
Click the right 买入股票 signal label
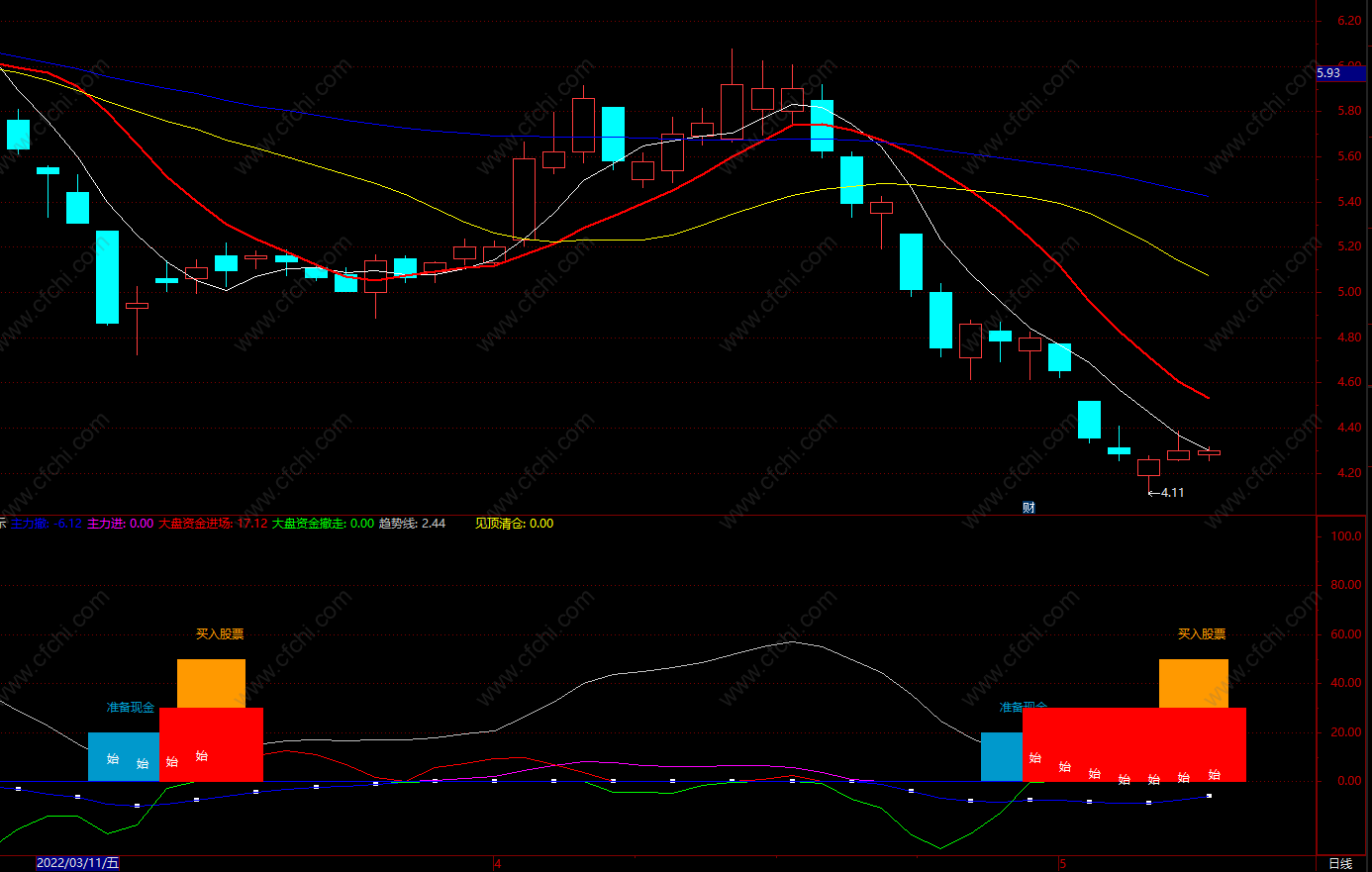pos(1202,634)
